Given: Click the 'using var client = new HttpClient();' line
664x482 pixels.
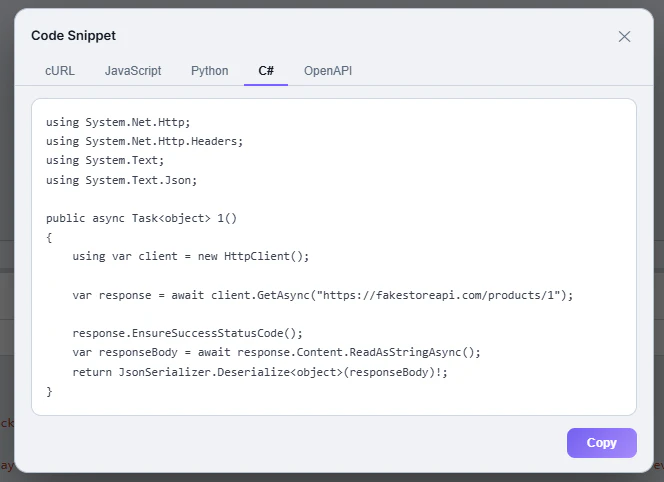Looking at the screenshot, I should 191,257.
